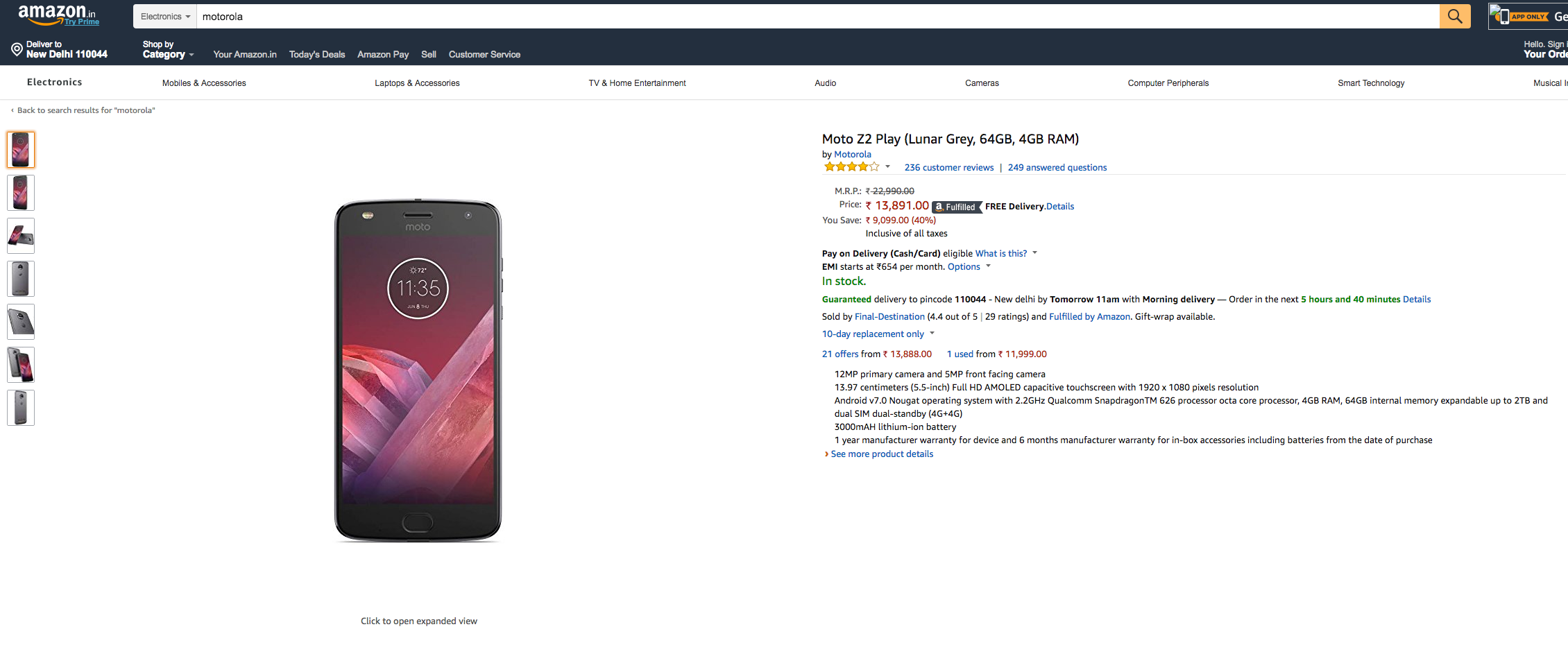Select the first phone thumbnail image
This screenshot has height=654, width=1568.
coord(21,150)
